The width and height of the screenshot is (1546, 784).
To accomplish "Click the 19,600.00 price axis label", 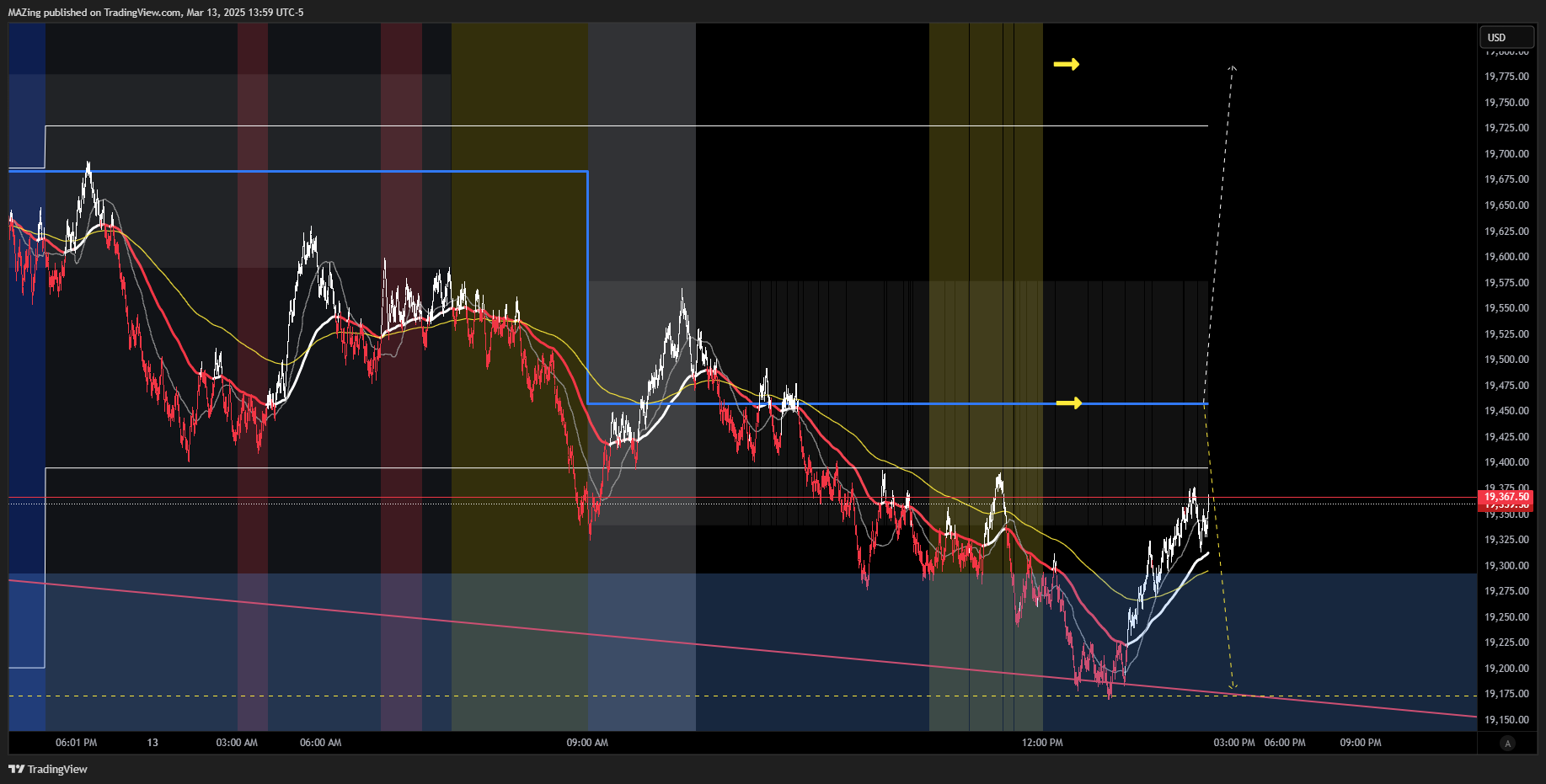I will pyautogui.click(x=1506, y=257).
